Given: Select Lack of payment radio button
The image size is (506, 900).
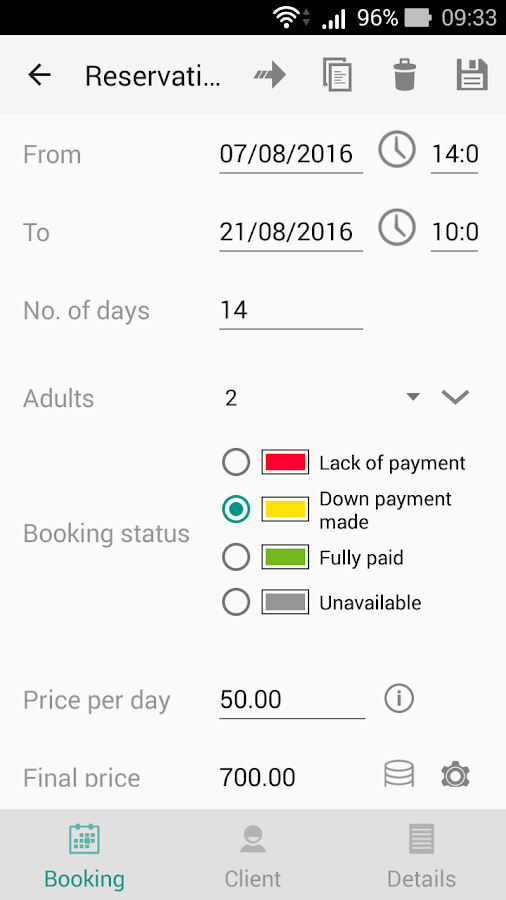Looking at the screenshot, I should pyautogui.click(x=236, y=462).
